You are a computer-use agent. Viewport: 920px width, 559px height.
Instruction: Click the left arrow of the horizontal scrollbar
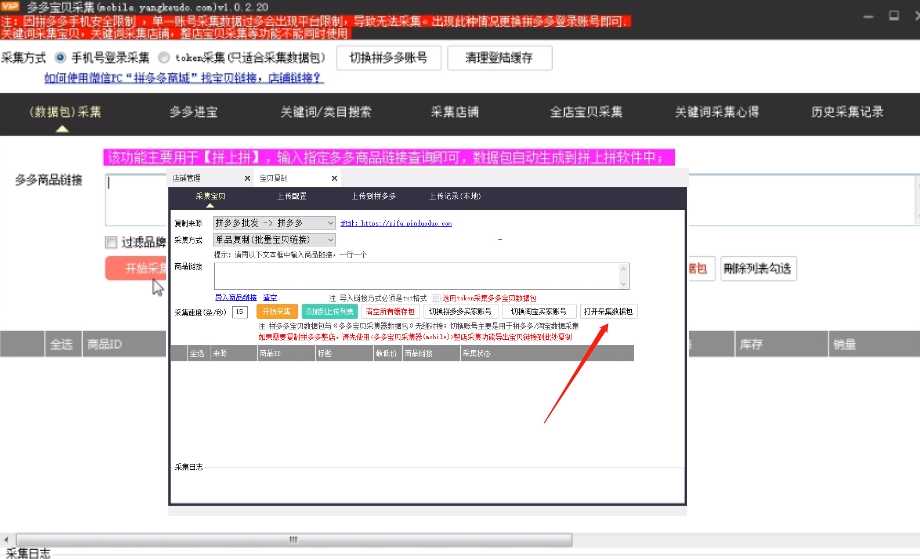point(6,540)
